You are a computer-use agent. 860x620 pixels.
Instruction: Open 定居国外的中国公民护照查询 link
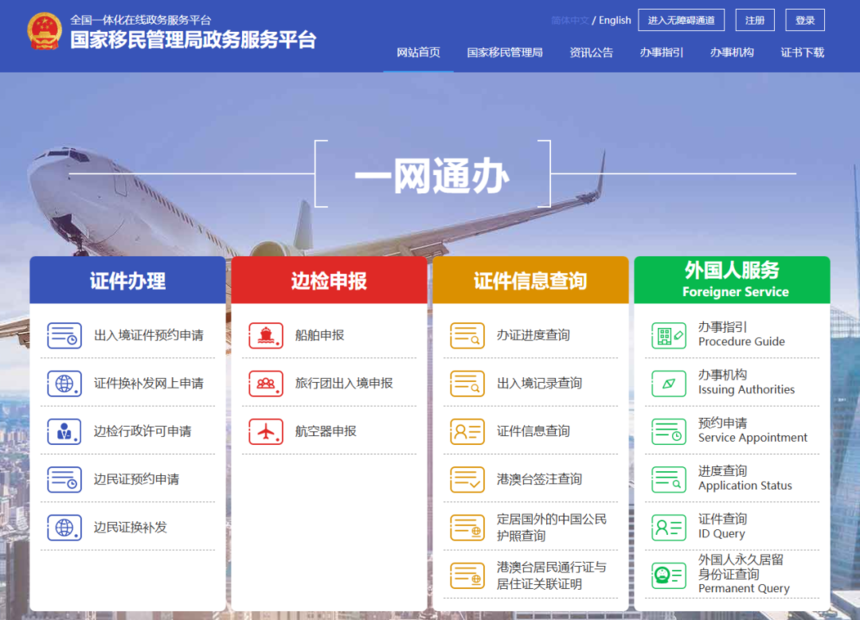pyautogui.click(x=551, y=528)
